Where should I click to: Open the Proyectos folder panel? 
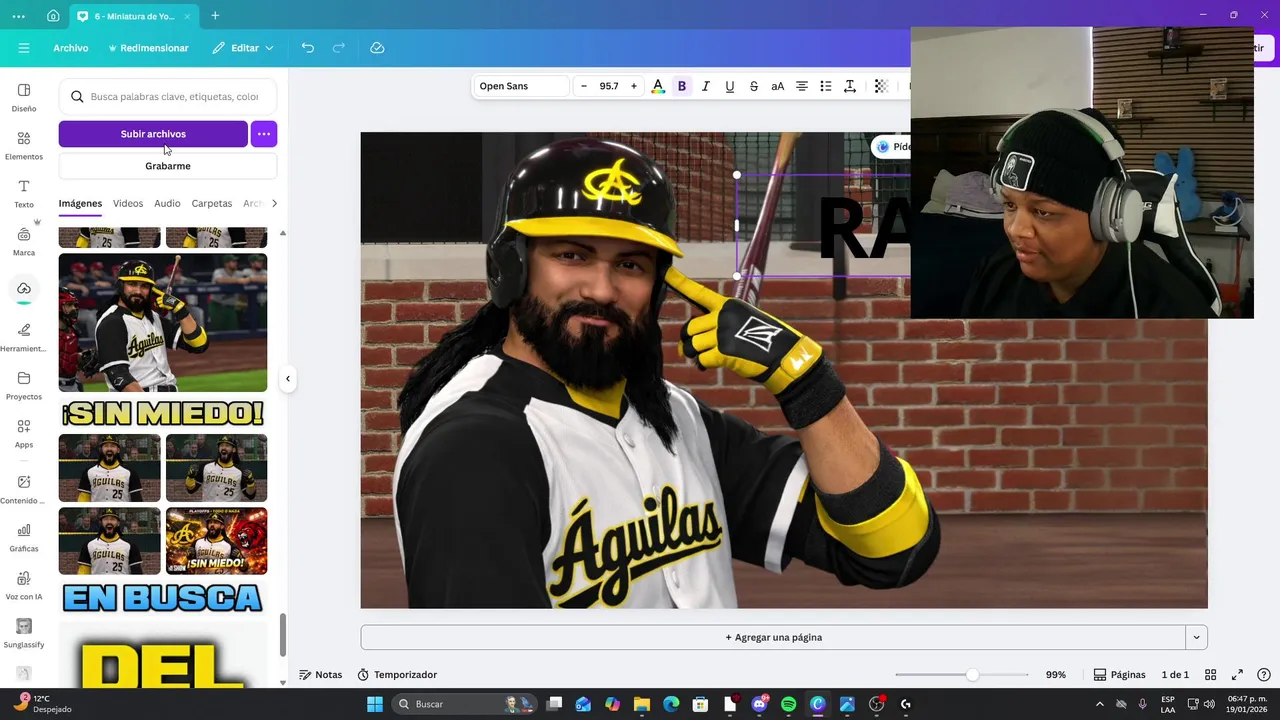24,385
